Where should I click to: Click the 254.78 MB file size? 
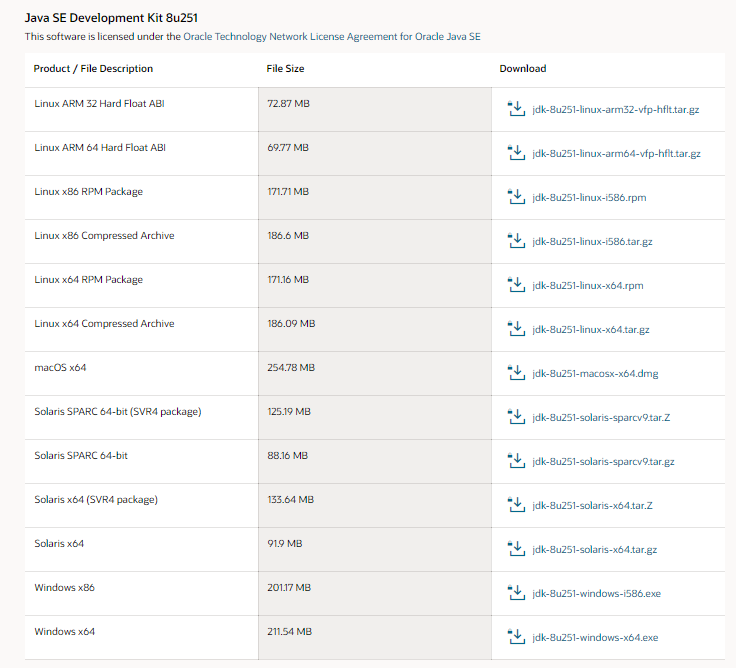coord(291,368)
